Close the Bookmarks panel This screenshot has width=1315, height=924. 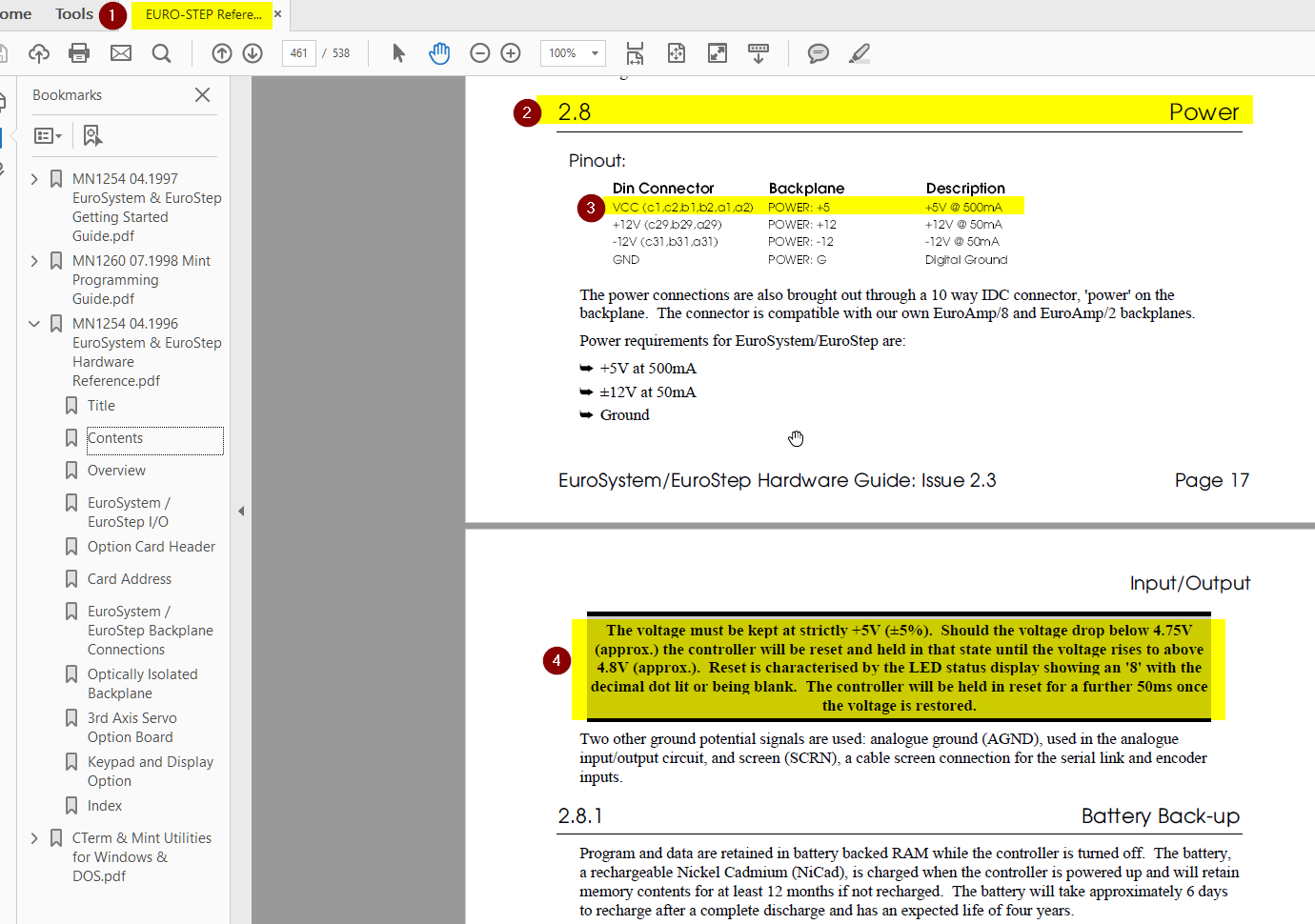point(202,95)
